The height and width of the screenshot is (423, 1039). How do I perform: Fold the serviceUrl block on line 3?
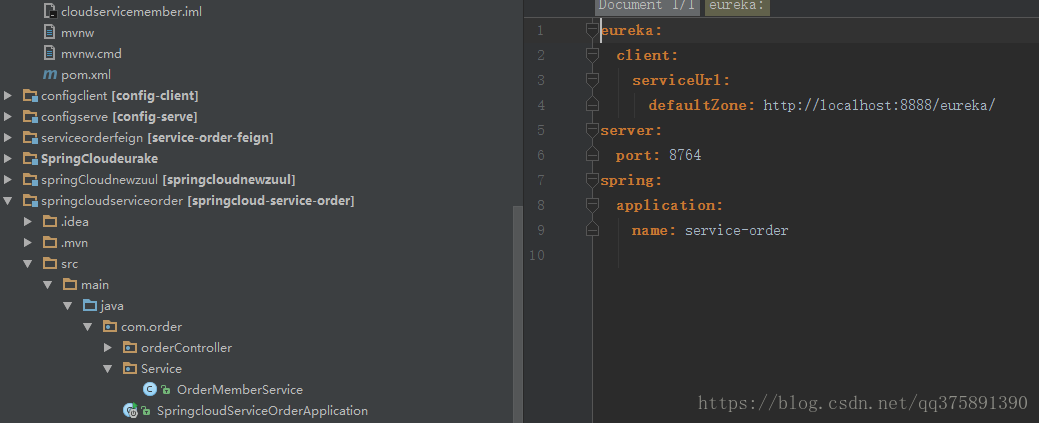pos(592,80)
